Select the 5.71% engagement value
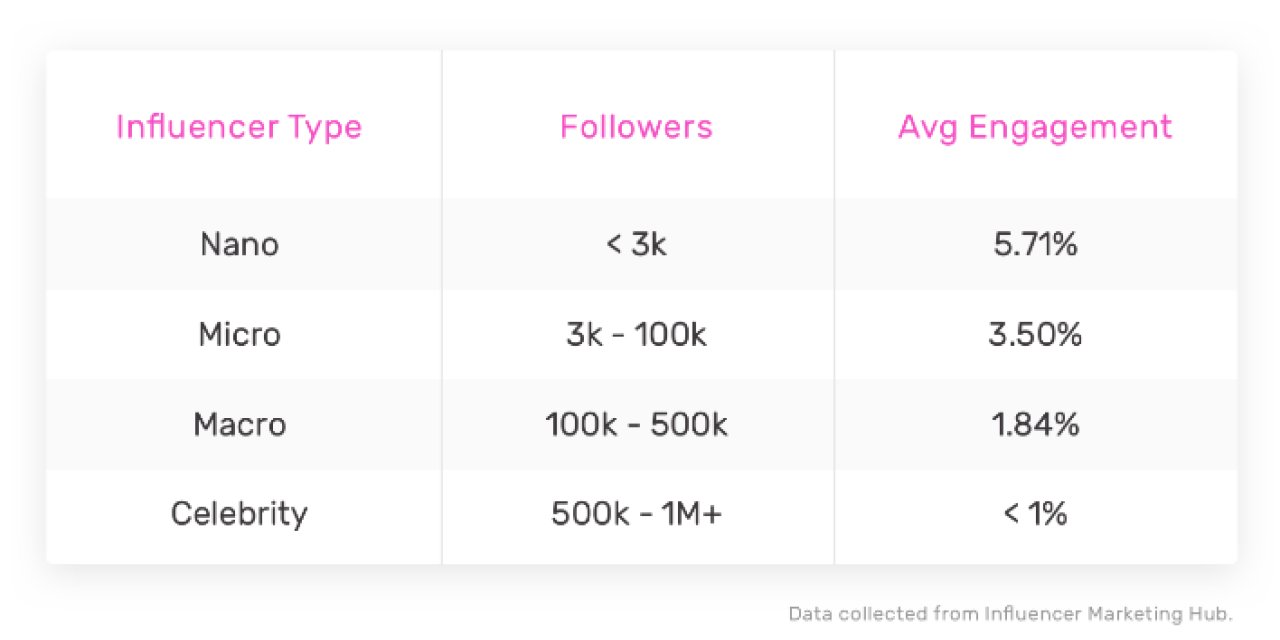 [x=1035, y=244]
